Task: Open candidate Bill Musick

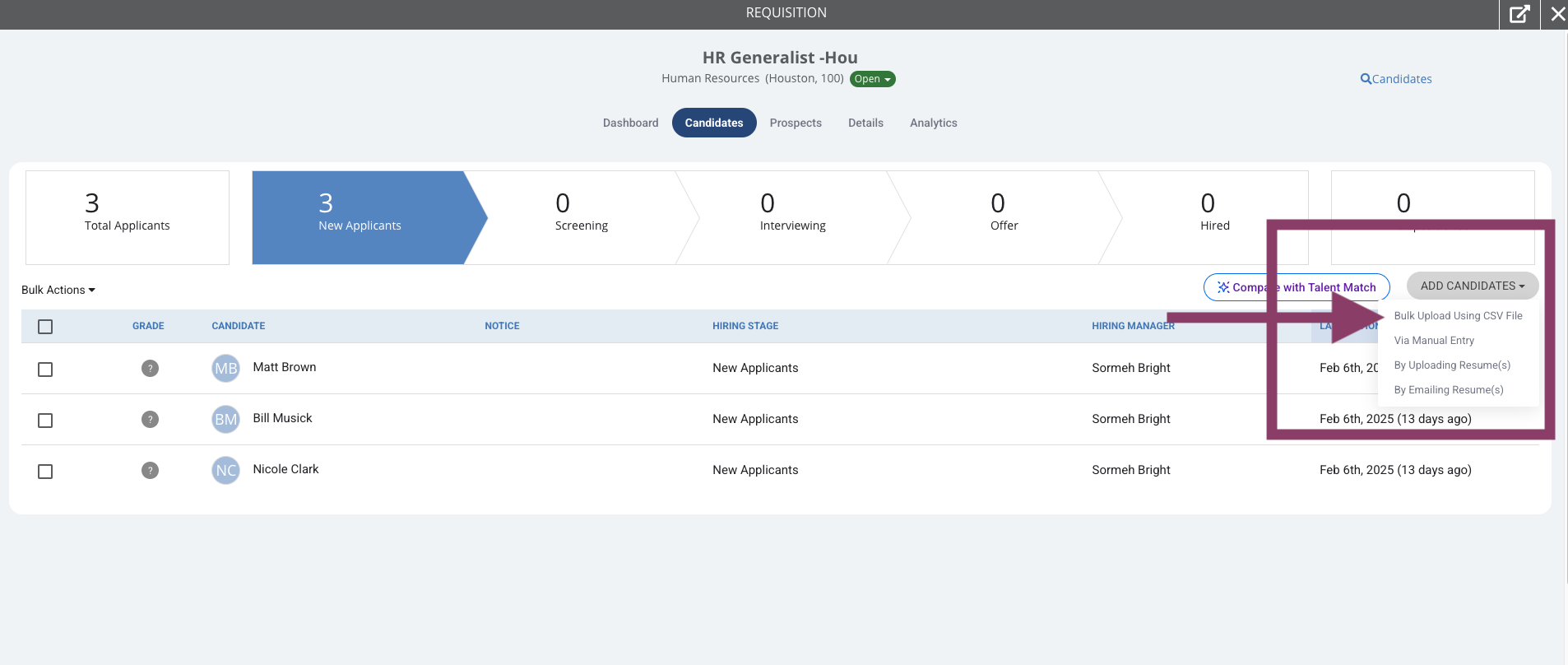Action: click(283, 418)
